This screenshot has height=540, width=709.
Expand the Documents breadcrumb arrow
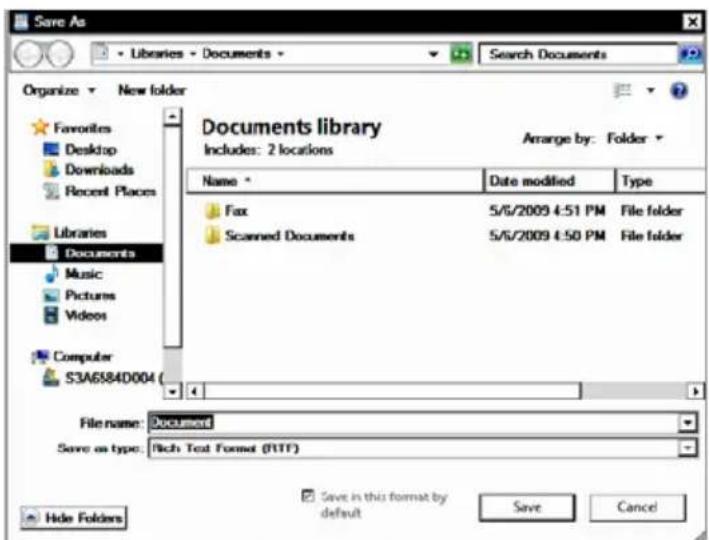pyautogui.click(x=281, y=54)
